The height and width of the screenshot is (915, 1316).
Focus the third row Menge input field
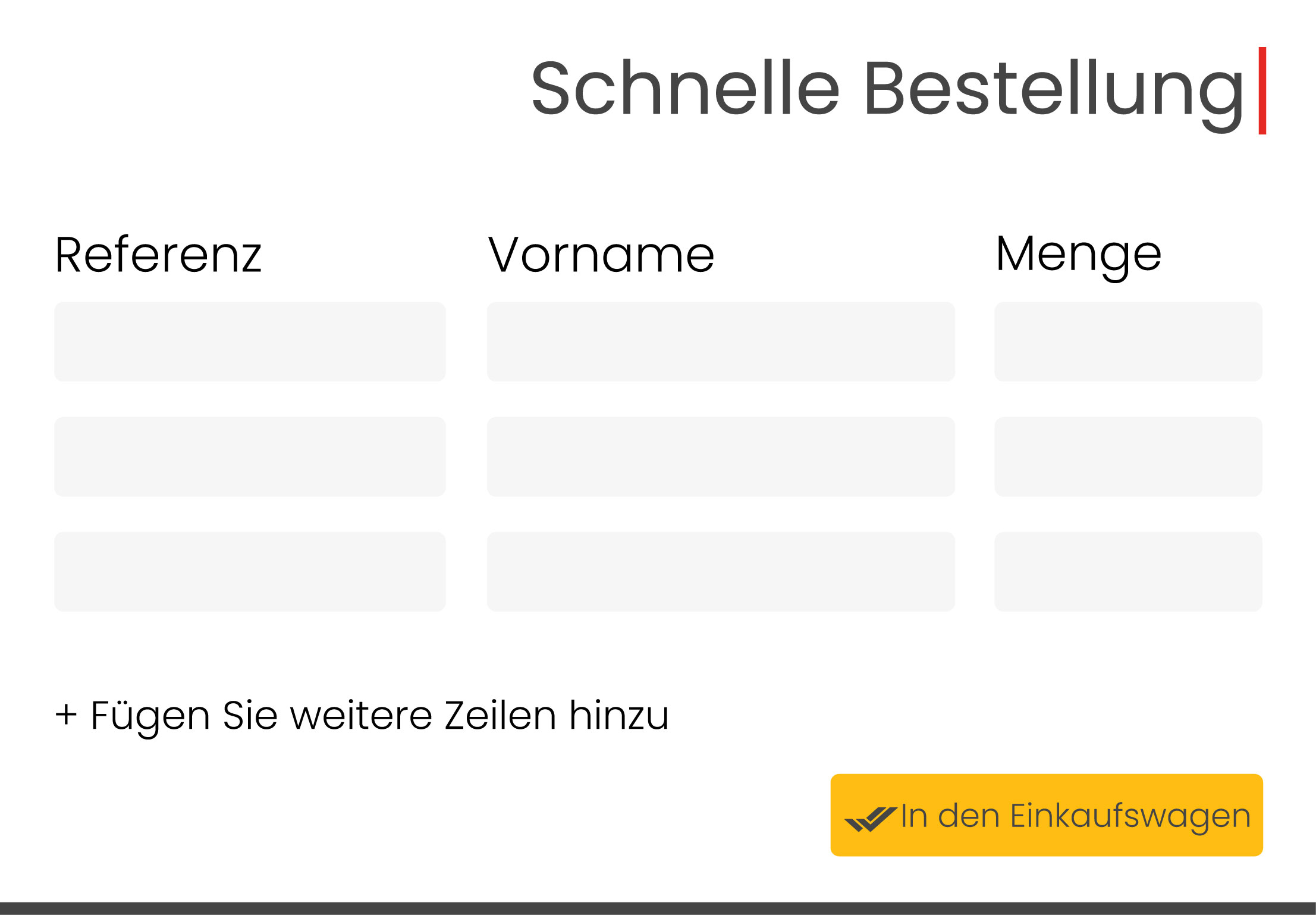tap(1129, 571)
